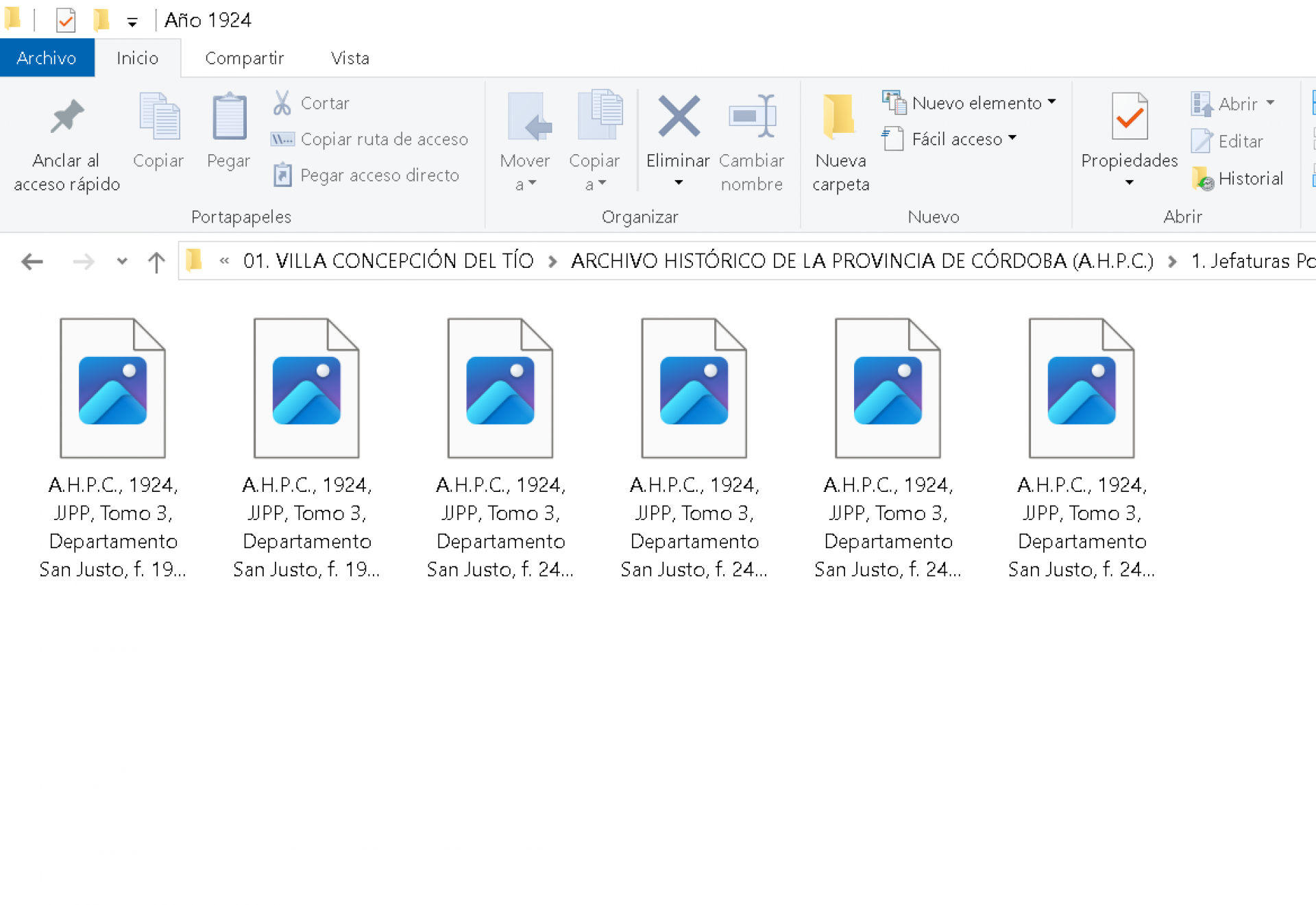Navigate up one folder level arrow
The height and width of the screenshot is (905, 1316).
pyautogui.click(x=156, y=262)
